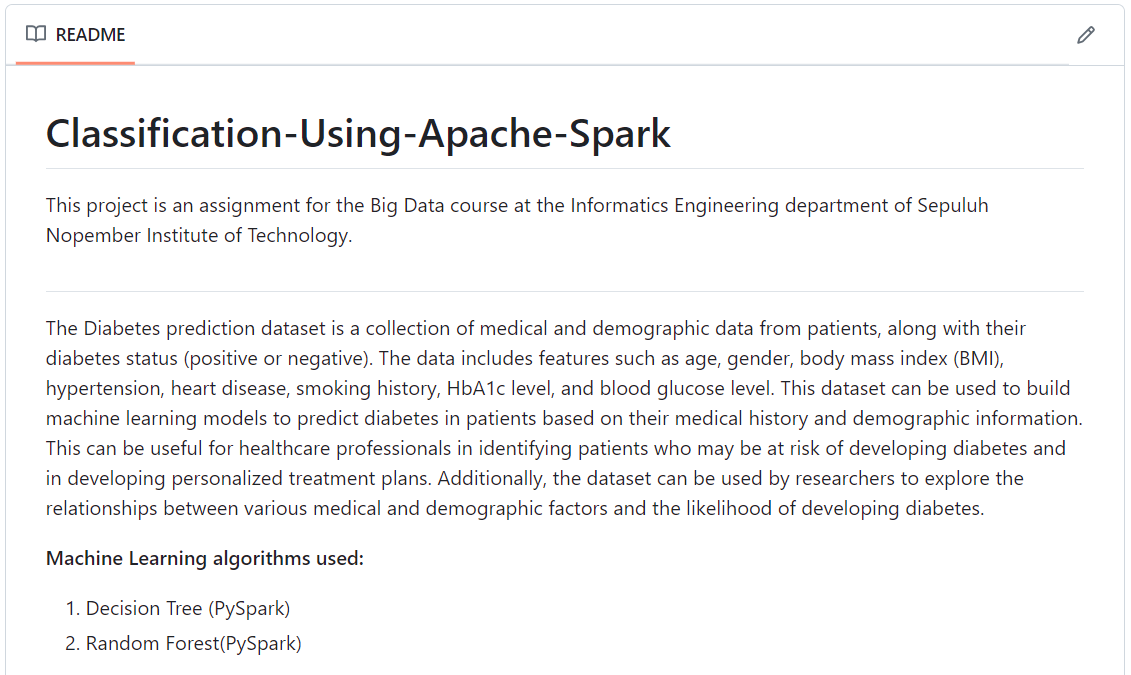
Task: Click the word Classification in the title
Action: point(164,133)
